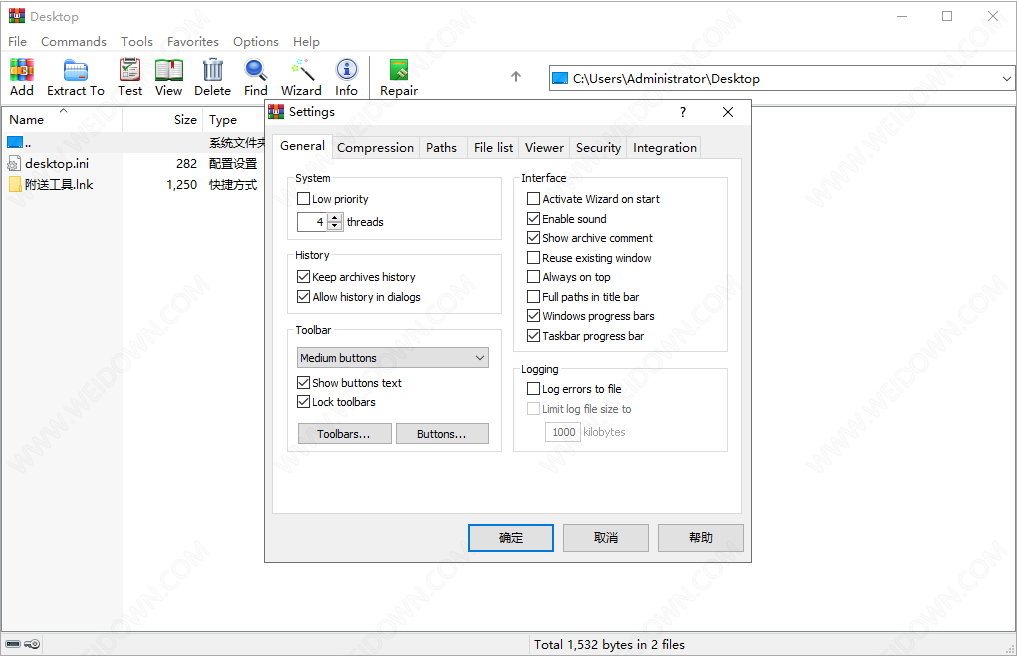Click the View file toolbar icon
The width and height of the screenshot is (1017, 656).
click(x=169, y=70)
